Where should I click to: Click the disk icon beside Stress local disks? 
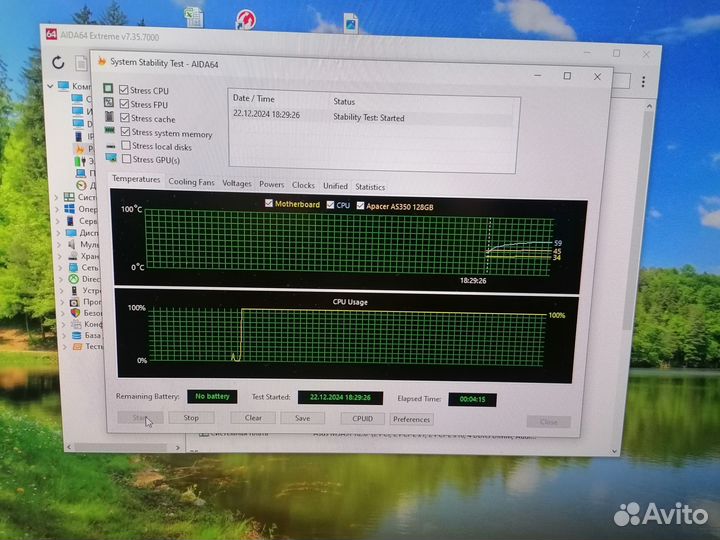(x=111, y=146)
